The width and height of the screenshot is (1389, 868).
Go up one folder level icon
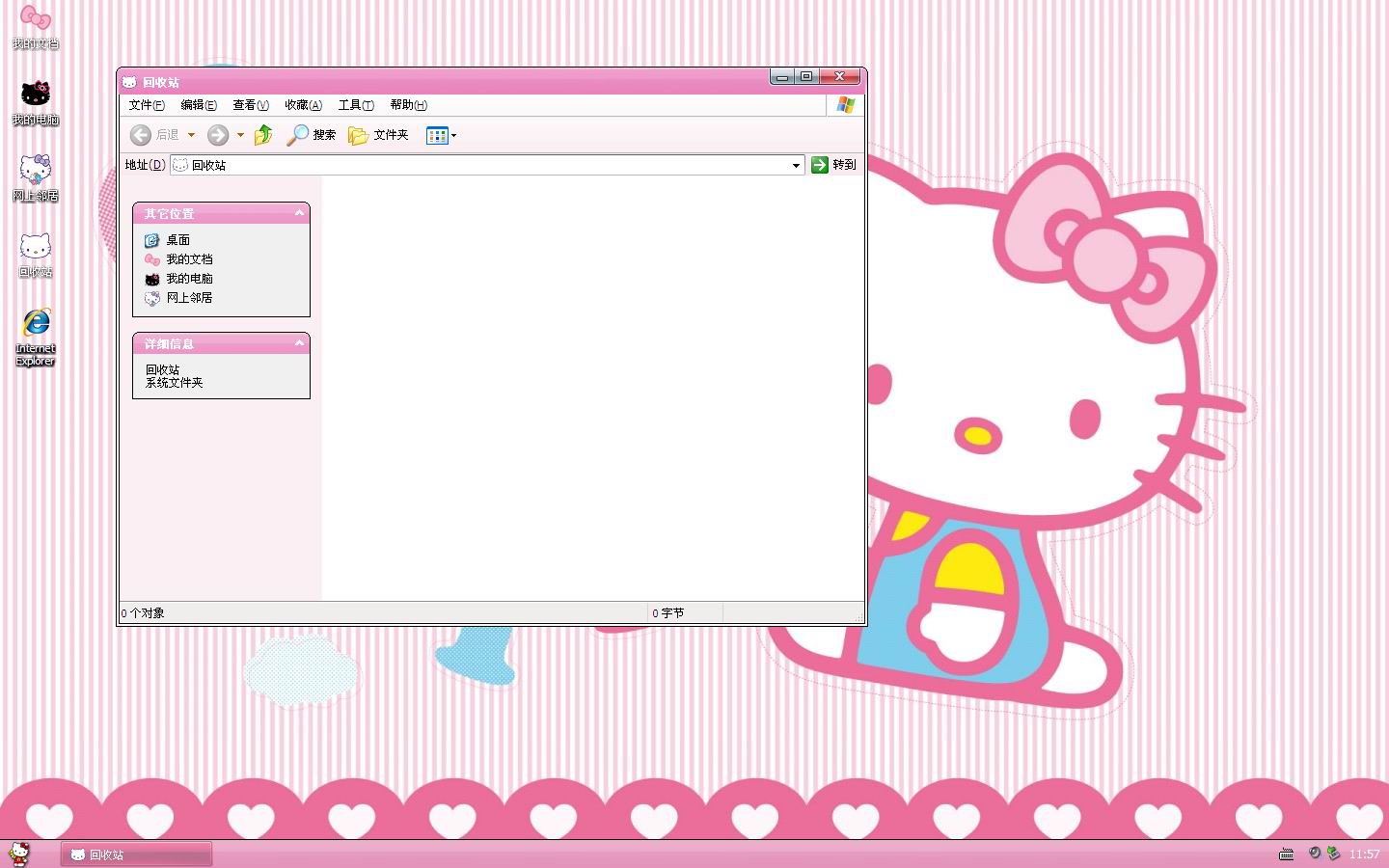(262, 135)
